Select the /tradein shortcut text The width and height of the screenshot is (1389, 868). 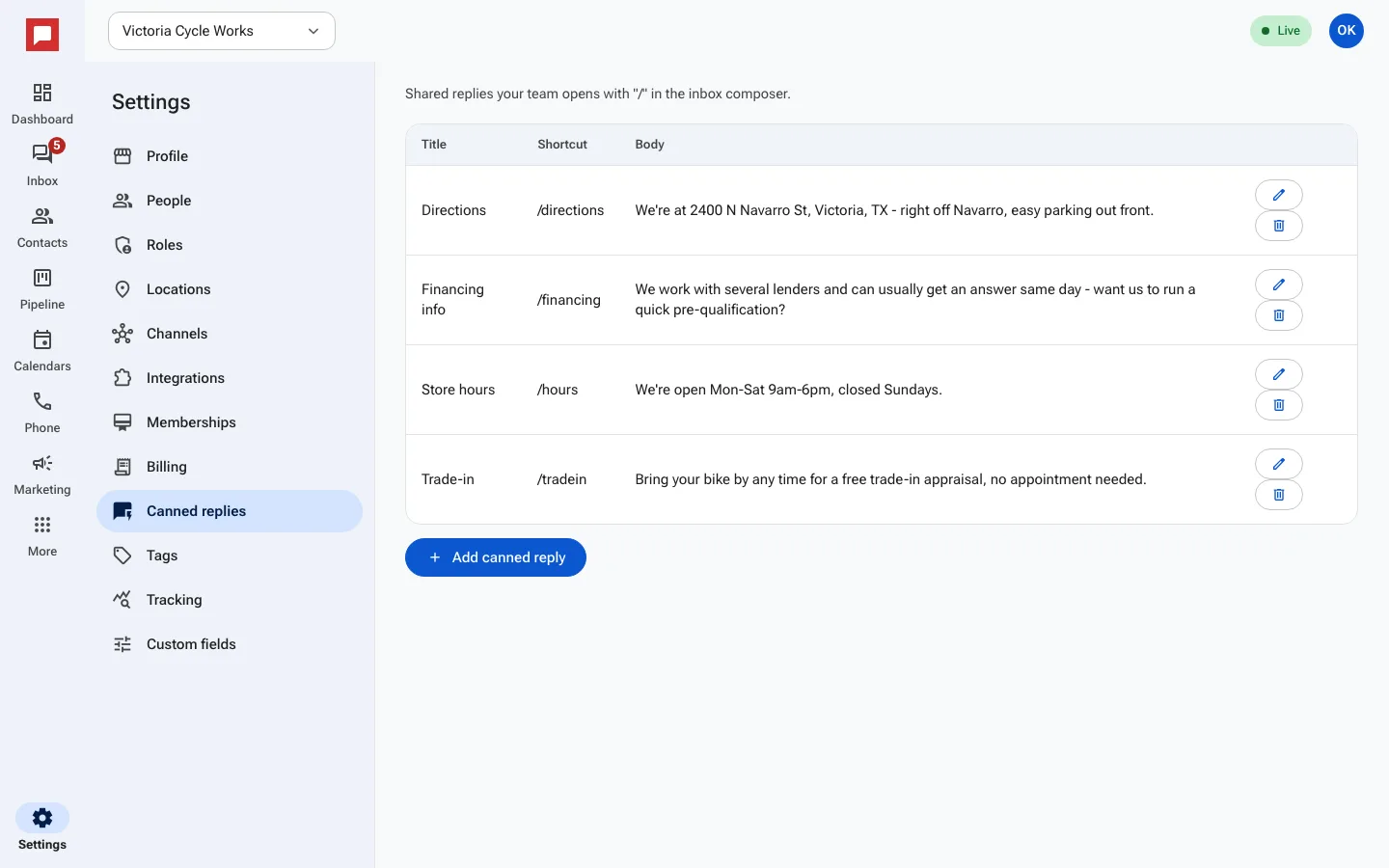coord(562,479)
